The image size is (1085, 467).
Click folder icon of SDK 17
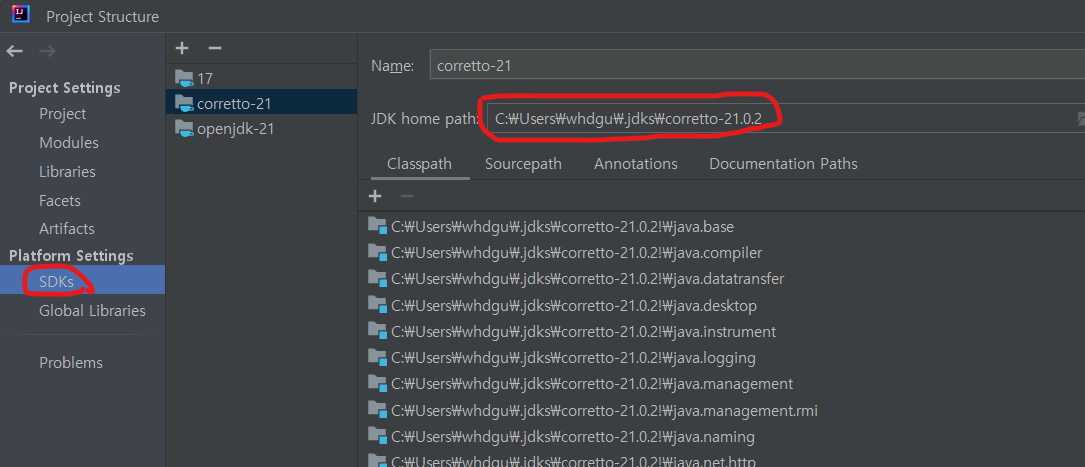point(184,77)
